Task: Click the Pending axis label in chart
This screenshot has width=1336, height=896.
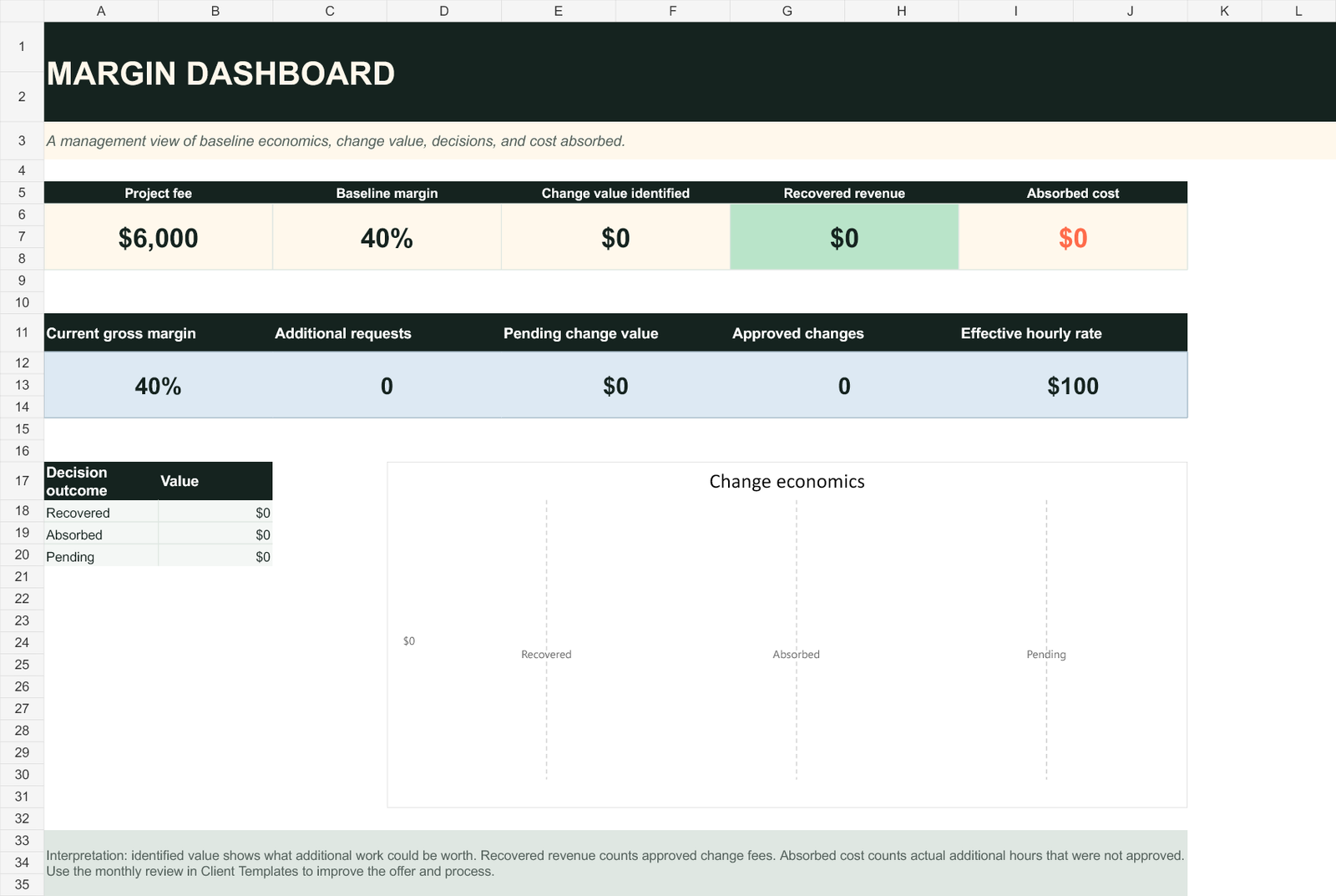Action: tap(1046, 655)
